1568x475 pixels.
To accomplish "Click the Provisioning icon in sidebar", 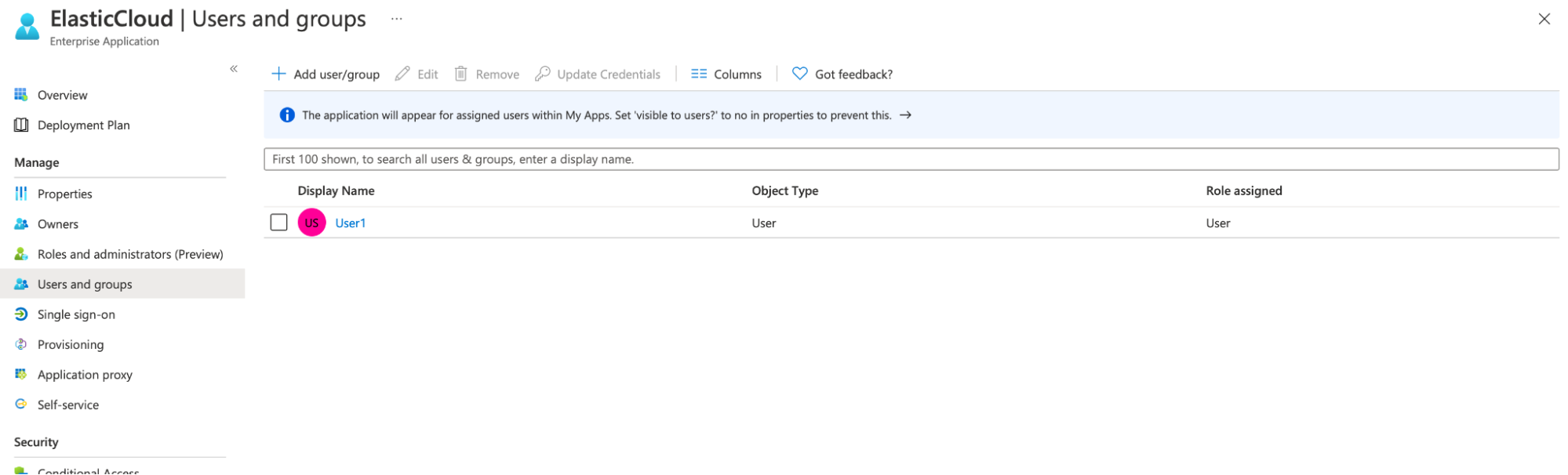I will (x=21, y=344).
